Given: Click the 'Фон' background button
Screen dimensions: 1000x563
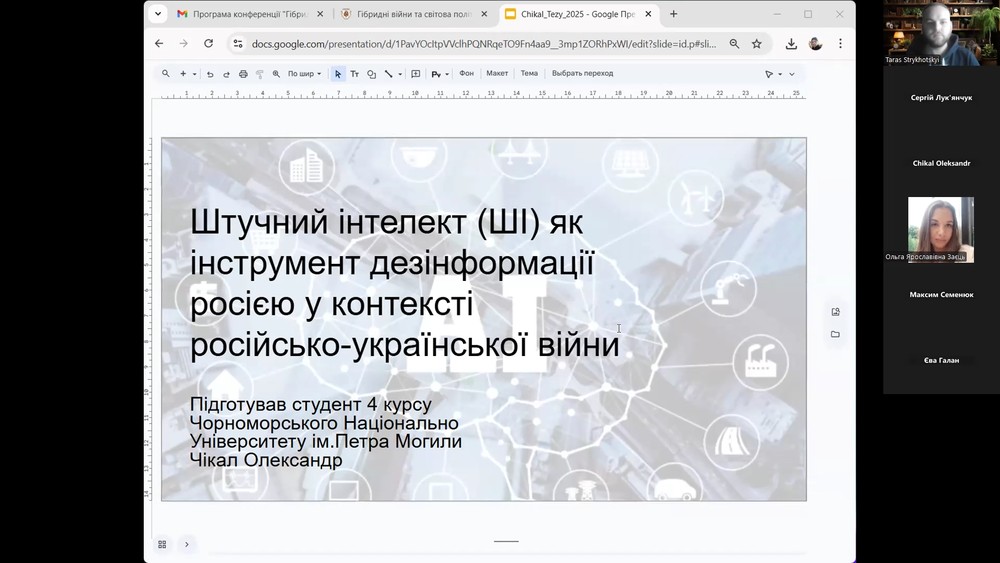Looking at the screenshot, I should tap(466, 74).
